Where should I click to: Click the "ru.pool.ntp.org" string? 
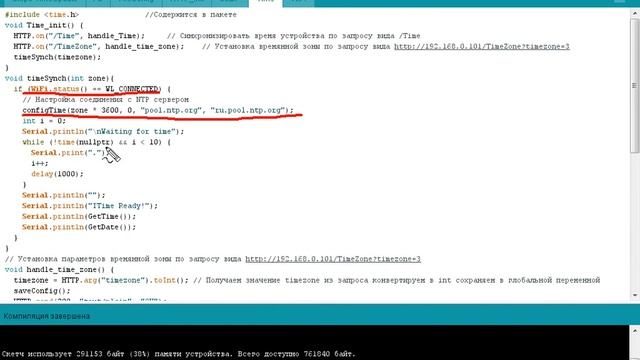pos(248,110)
